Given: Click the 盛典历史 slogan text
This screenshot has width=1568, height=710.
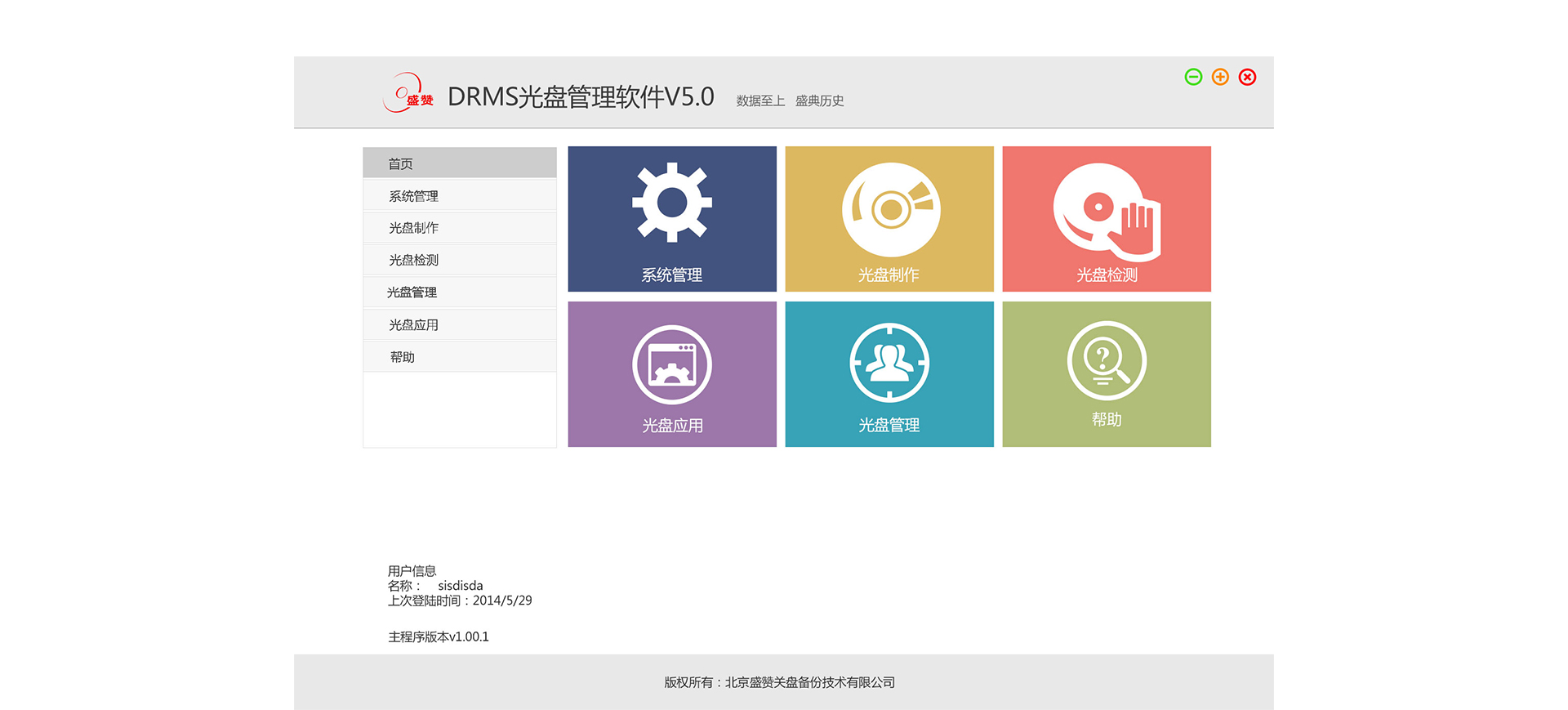Looking at the screenshot, I should click(819, 100).
